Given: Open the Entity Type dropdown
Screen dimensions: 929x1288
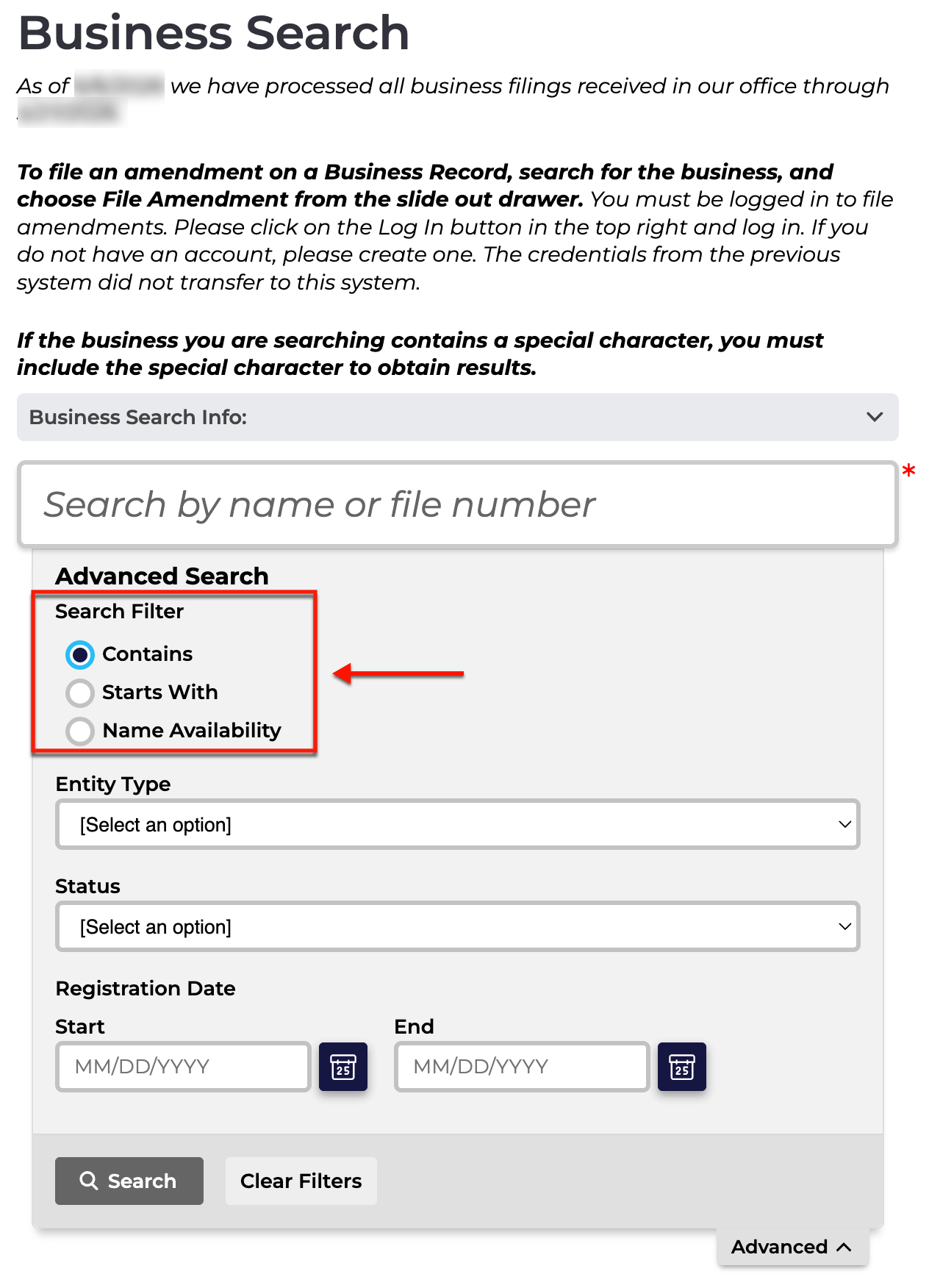Looking at the screenshot, I should [x=458, y=824].
